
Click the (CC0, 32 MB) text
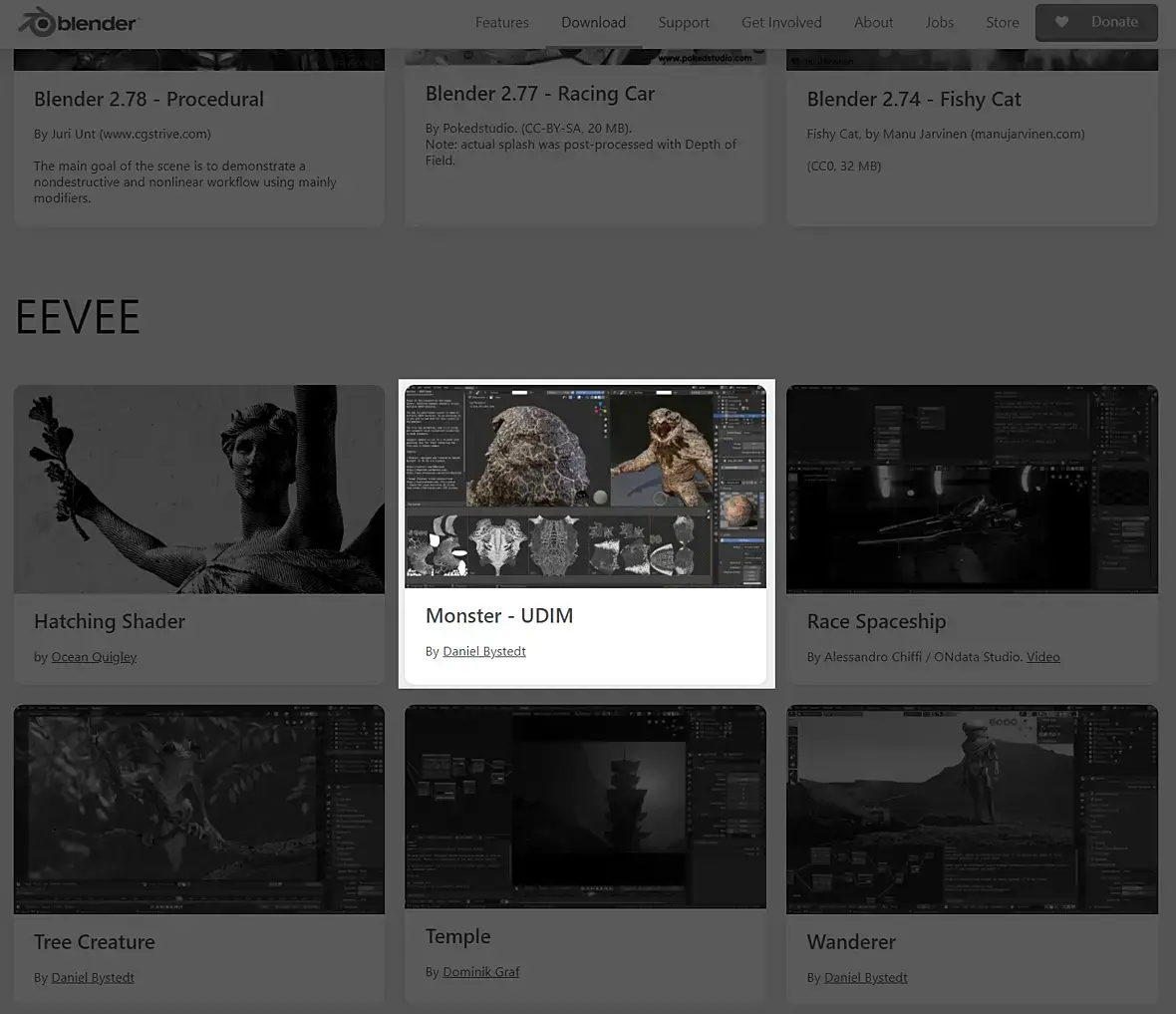(844, 166)
